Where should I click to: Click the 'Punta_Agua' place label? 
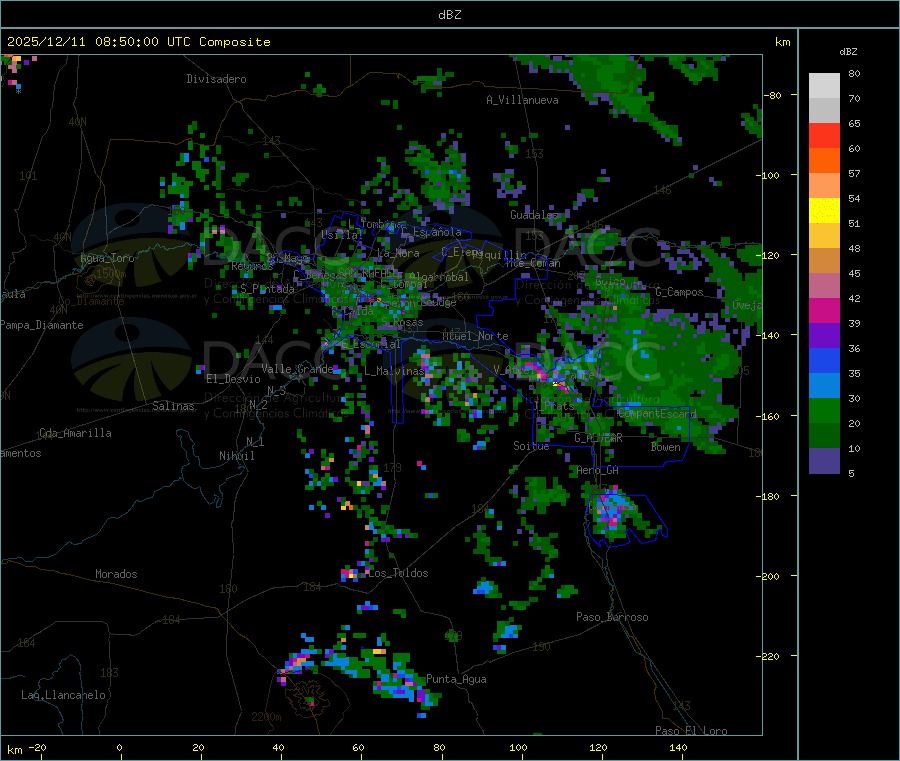[x=456, y=679]
